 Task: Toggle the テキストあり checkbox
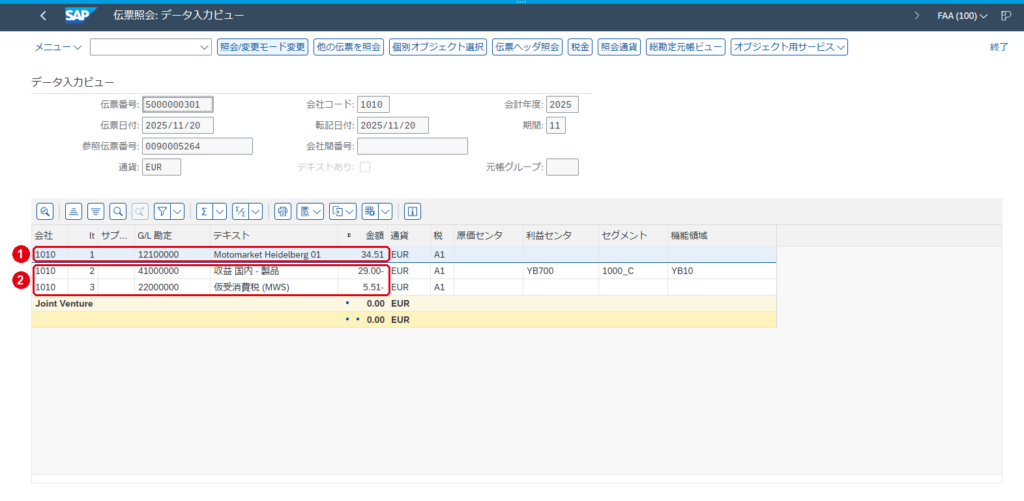click(x=365, y=167)
